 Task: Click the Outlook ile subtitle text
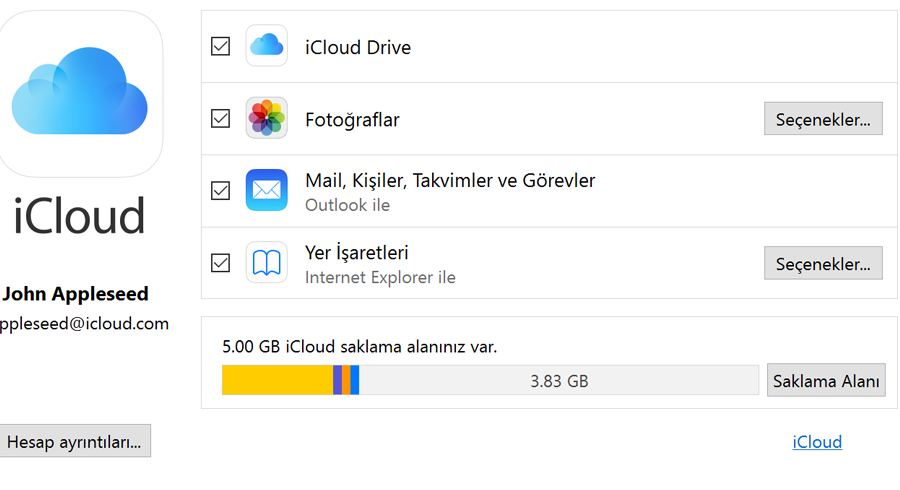point(347,205)
